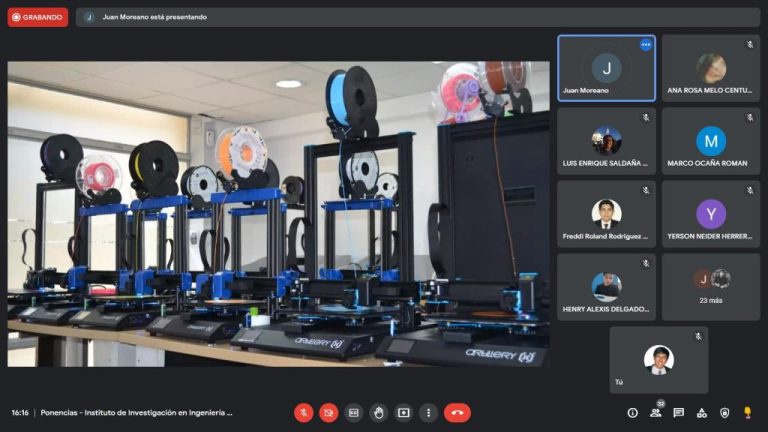This screenshot has height=432, width=768.
Task: Open the Activities panel
Action: click(702, 412)
